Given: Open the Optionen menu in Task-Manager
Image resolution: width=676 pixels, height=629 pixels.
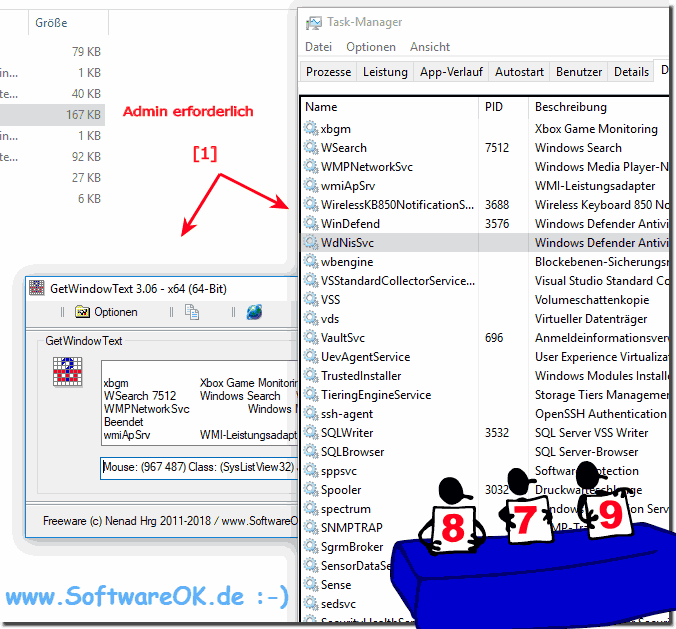Looking at the screenshot, I should pos(371,47).
